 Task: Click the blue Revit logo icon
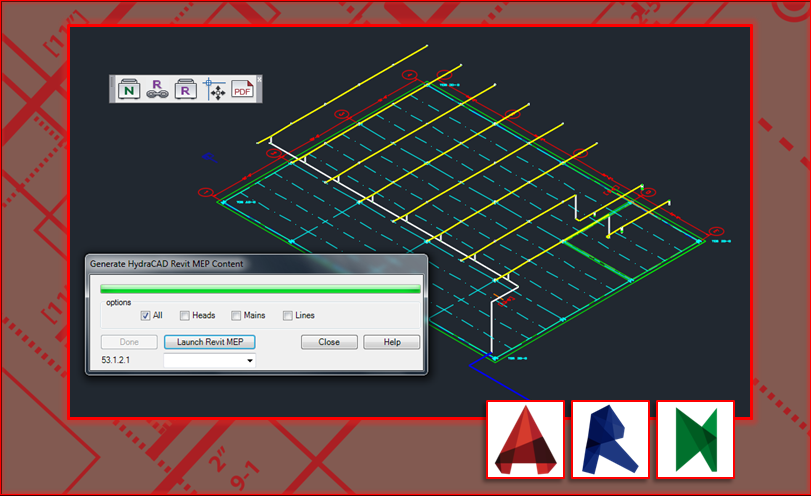[x=611, y=442]
